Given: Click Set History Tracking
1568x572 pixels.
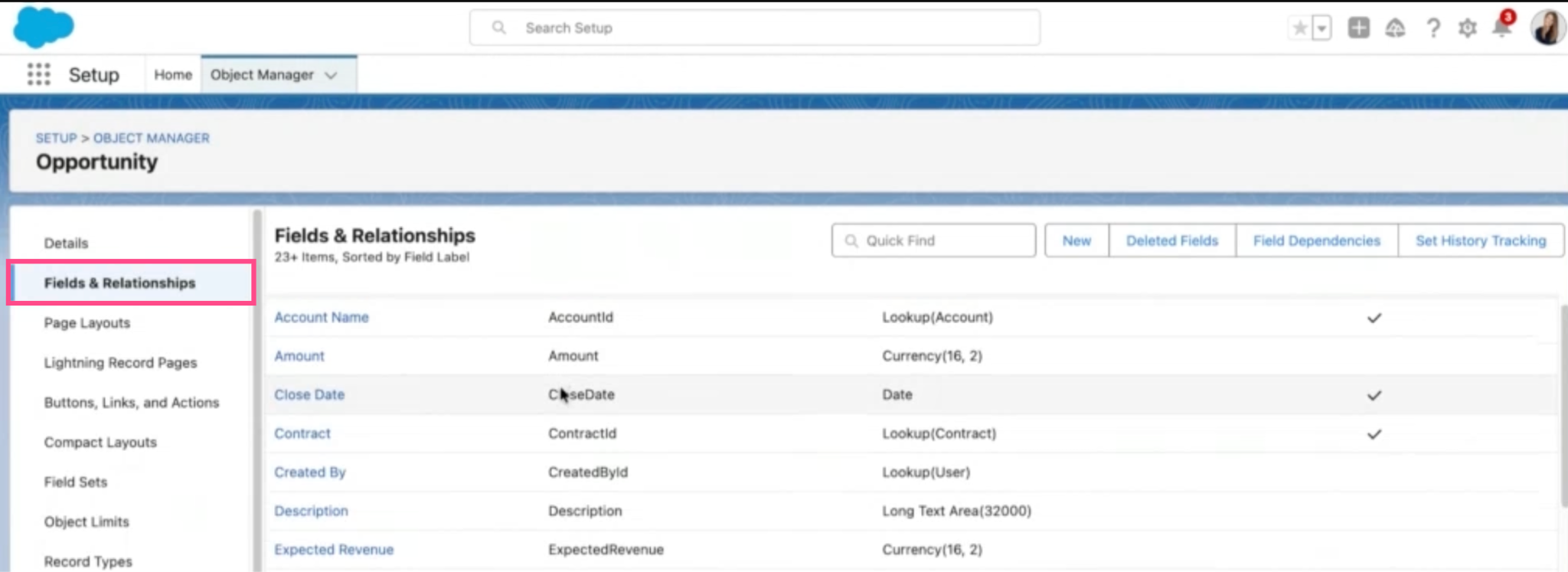Looking at the screenshot, I should coord(1480,240).
